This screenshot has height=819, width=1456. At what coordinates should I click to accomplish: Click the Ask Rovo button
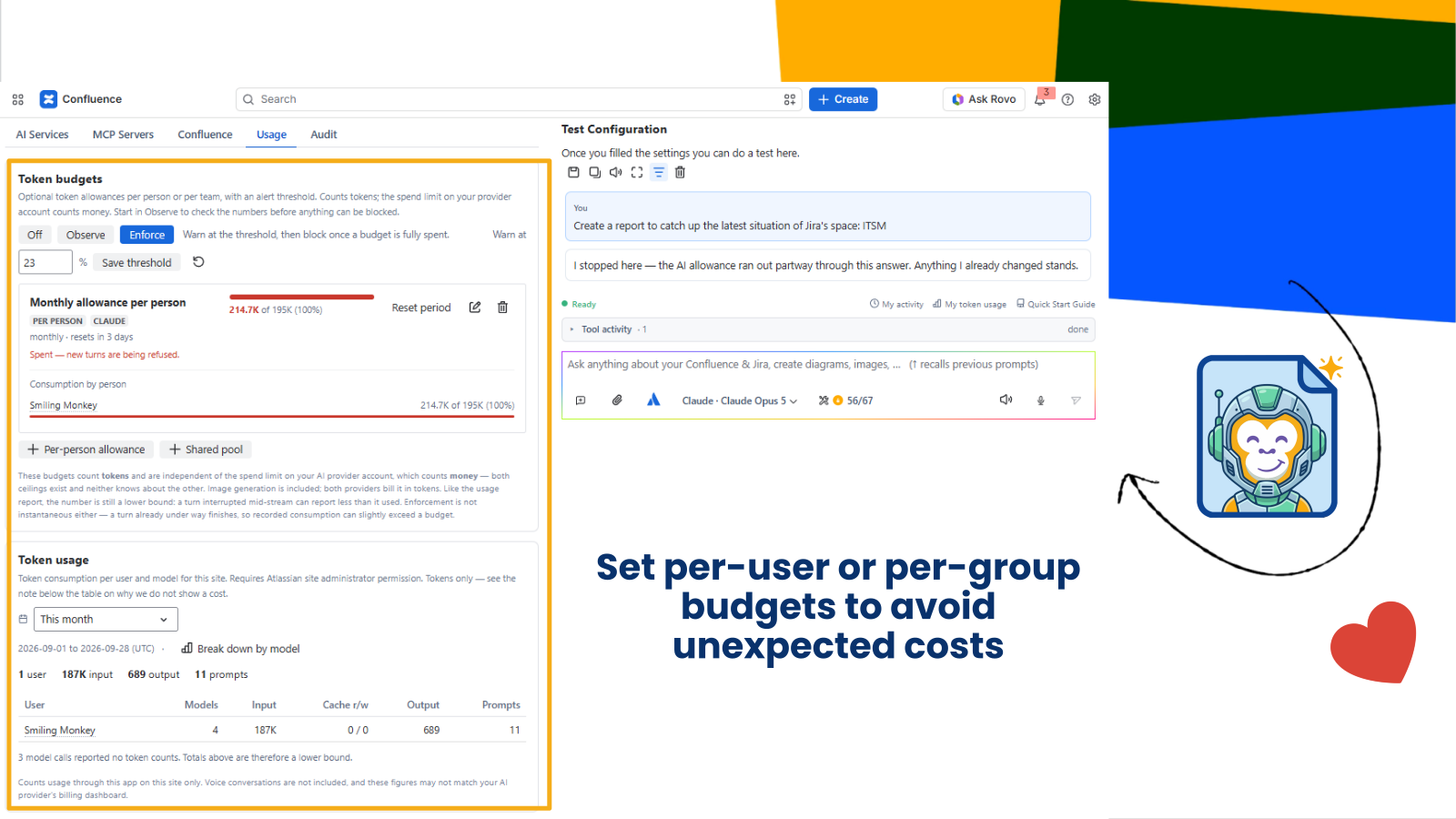(984, 99)
